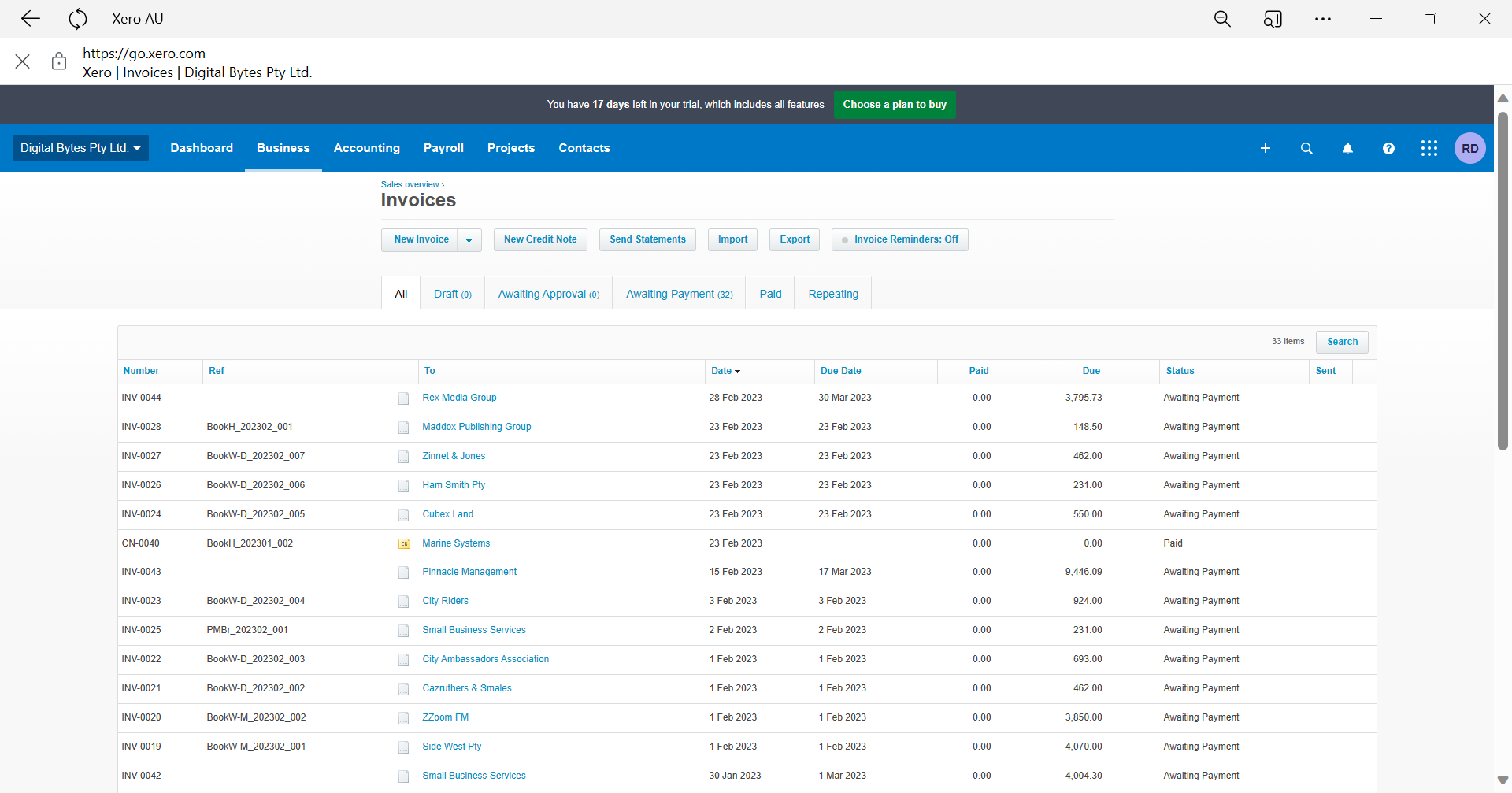
Task: Open the Payroll menu
Action: pyautogui.click(x=443, y=148)
